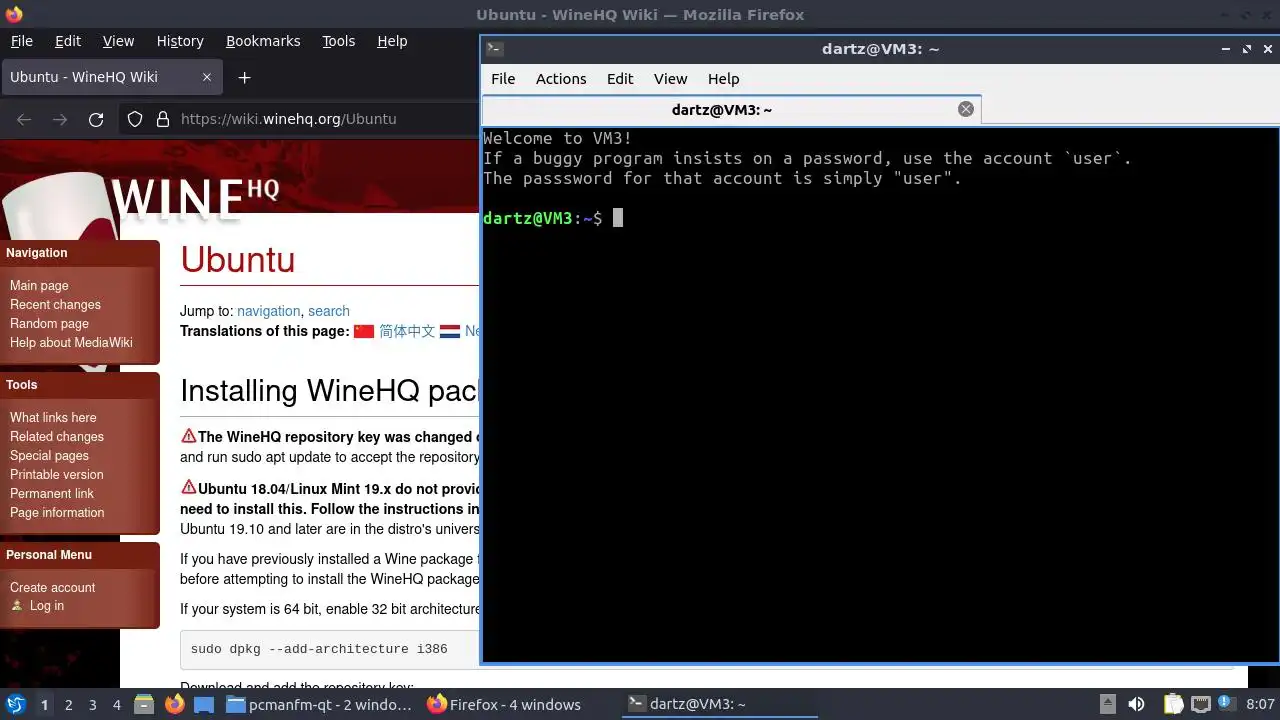Close the Ubuntu - WineHQ Wiki tab

pos(206,77)
